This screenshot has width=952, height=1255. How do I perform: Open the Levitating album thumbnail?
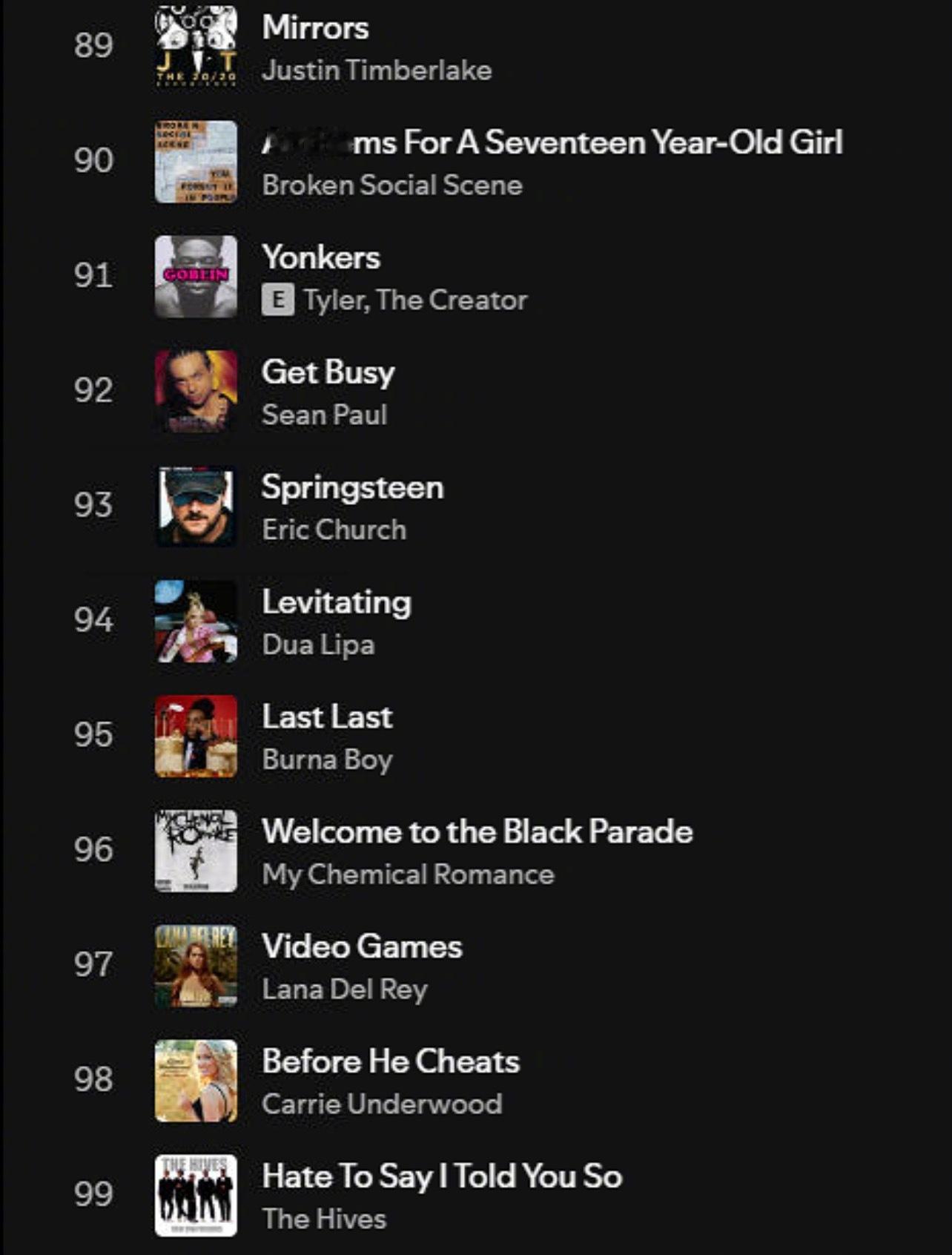(x=196, y=622)
